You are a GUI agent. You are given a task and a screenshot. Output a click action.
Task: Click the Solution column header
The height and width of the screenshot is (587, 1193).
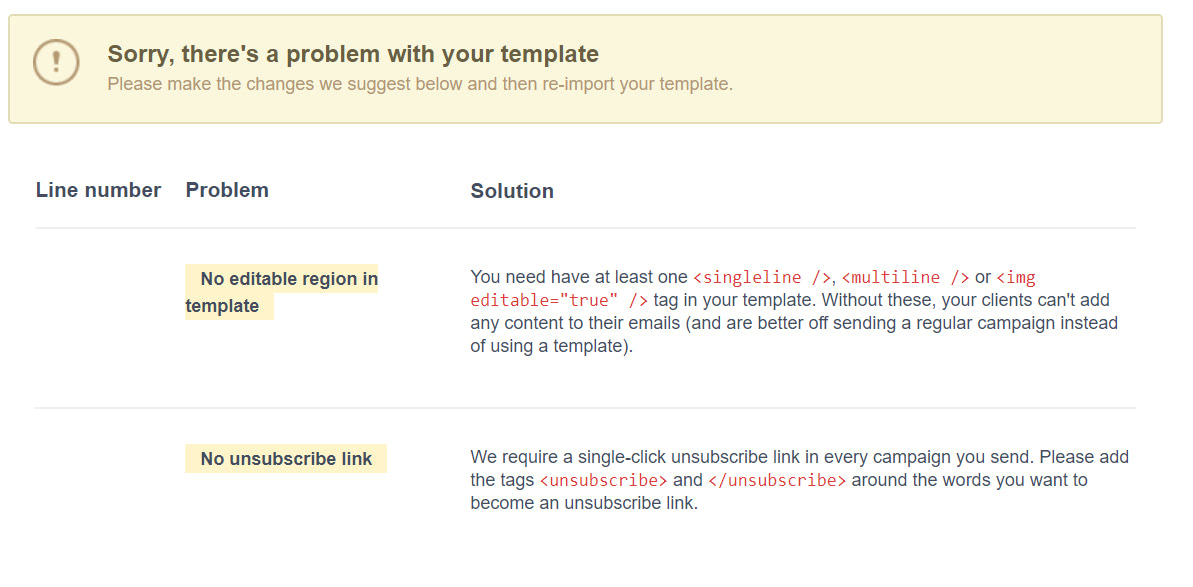tap(512, 191)
